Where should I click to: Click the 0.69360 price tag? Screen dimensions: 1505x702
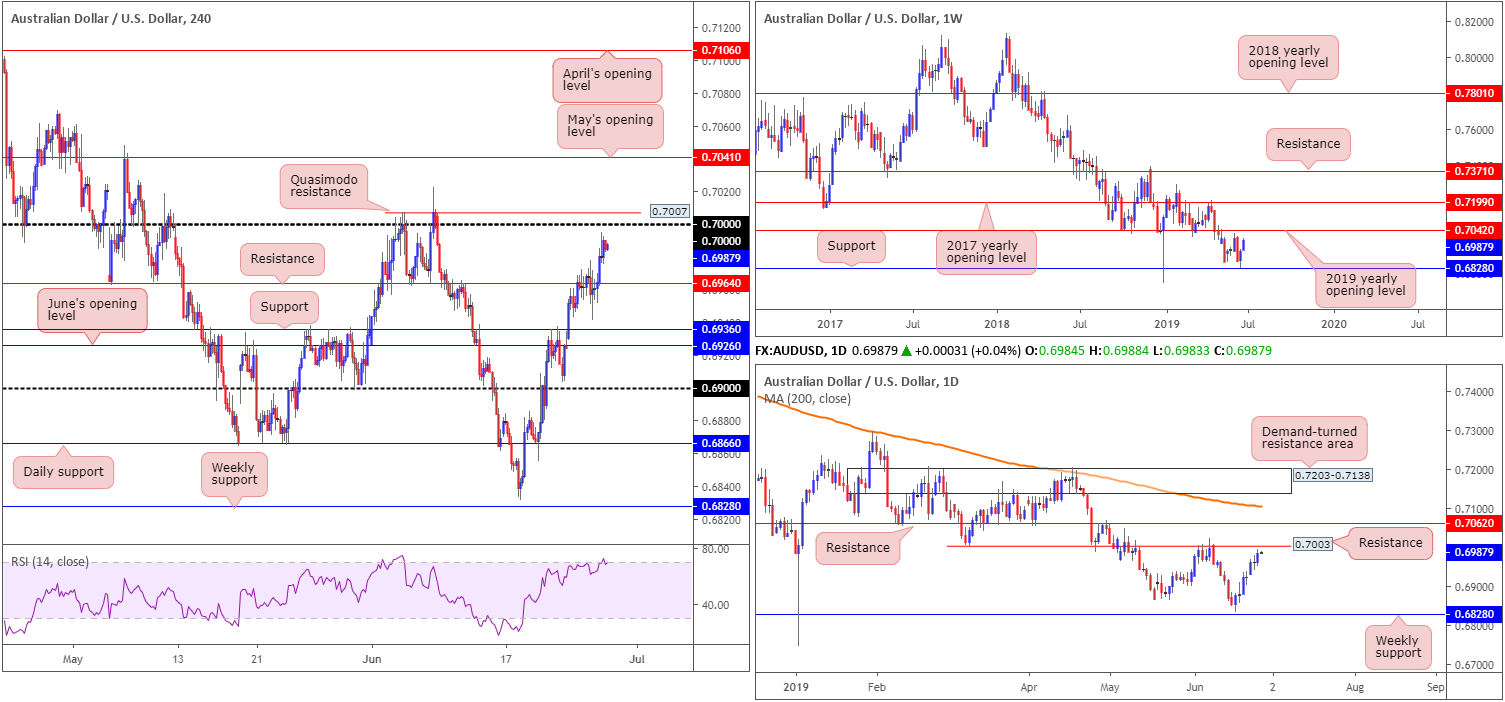click(x=719, y=329)
